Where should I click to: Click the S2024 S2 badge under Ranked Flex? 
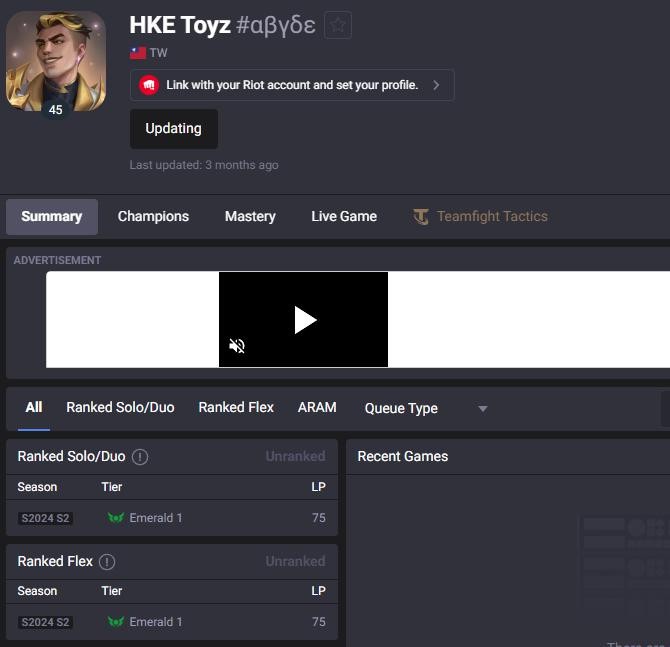click(45, 622)
